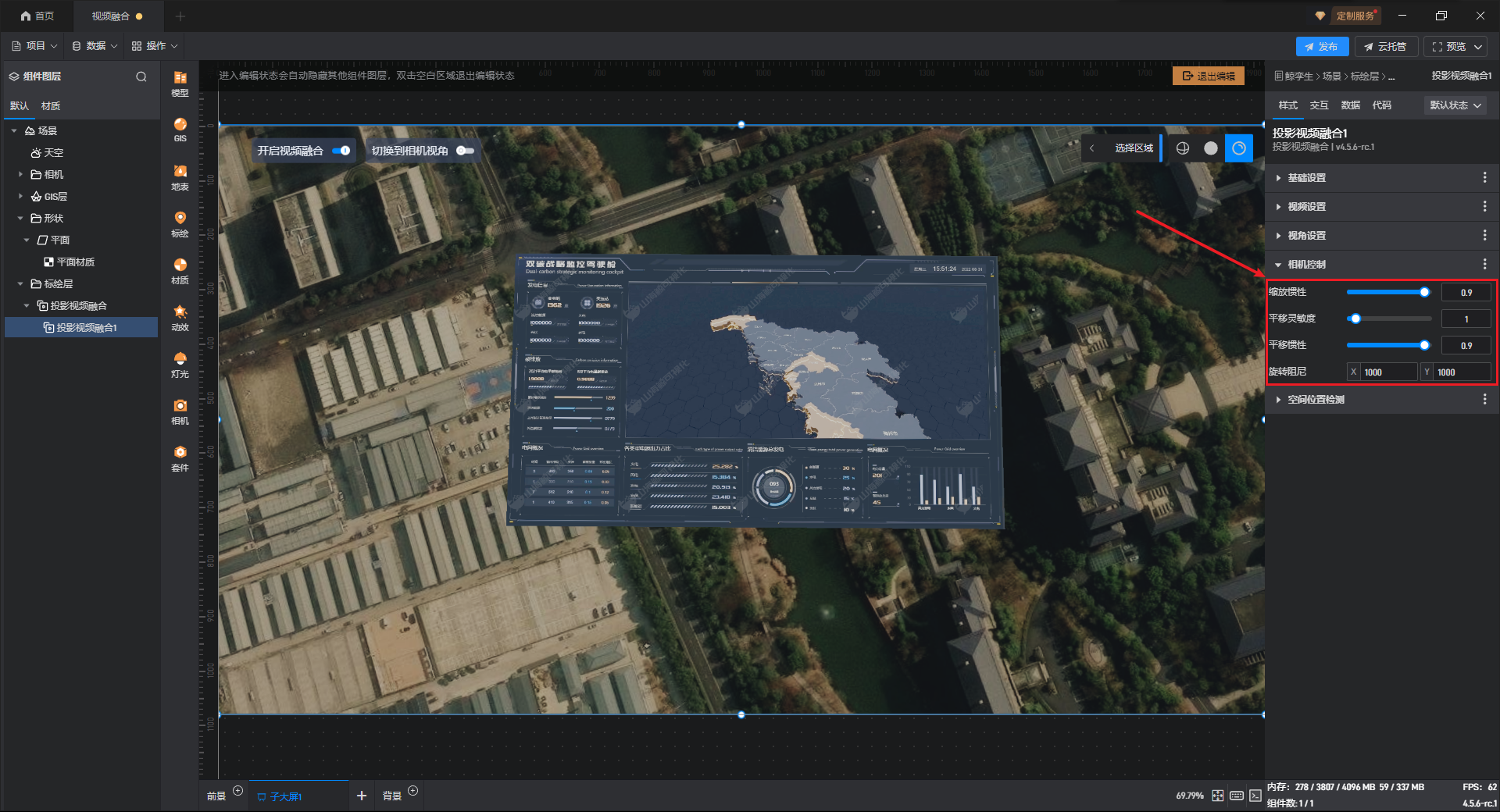
Task: Toggle the 开启视频融合 switch
Action: [341, 151]
